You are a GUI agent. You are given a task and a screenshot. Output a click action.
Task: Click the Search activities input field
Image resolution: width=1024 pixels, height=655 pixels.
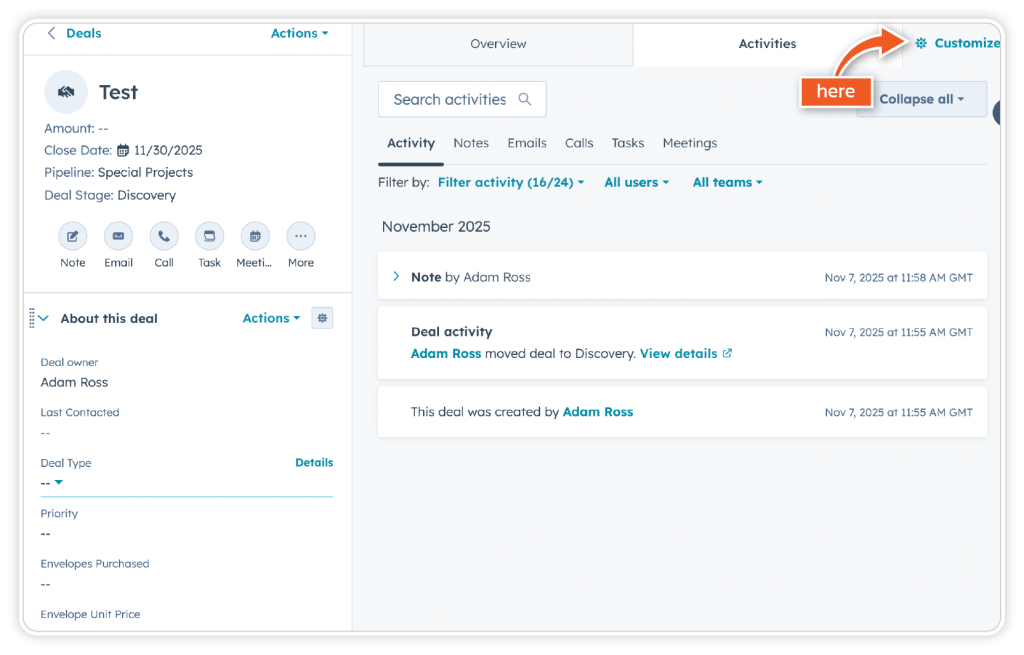coord(450,100)
